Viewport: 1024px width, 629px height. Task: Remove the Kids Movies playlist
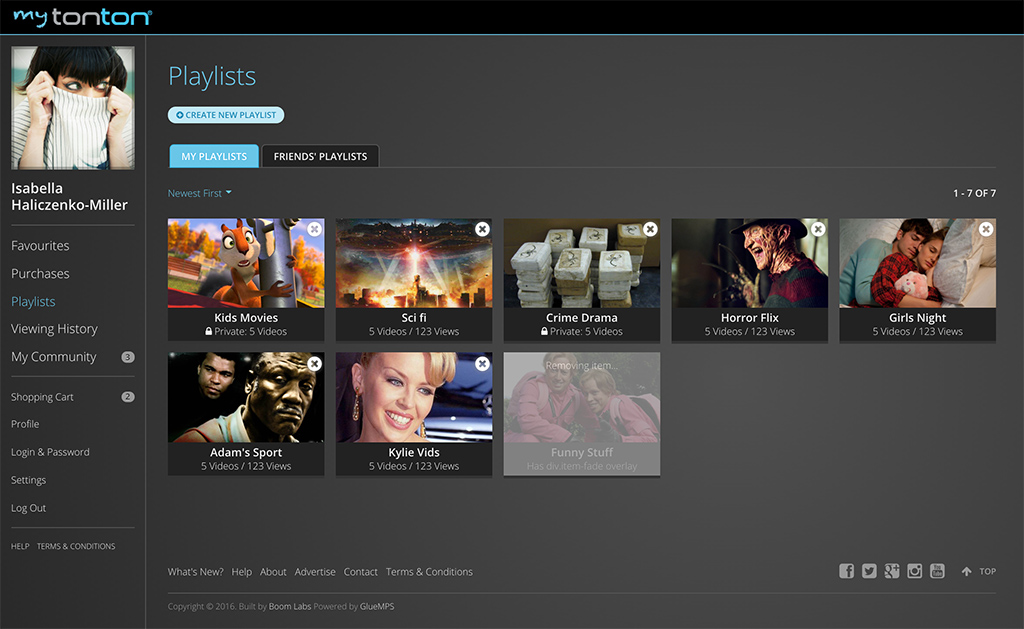coord(315,229)
